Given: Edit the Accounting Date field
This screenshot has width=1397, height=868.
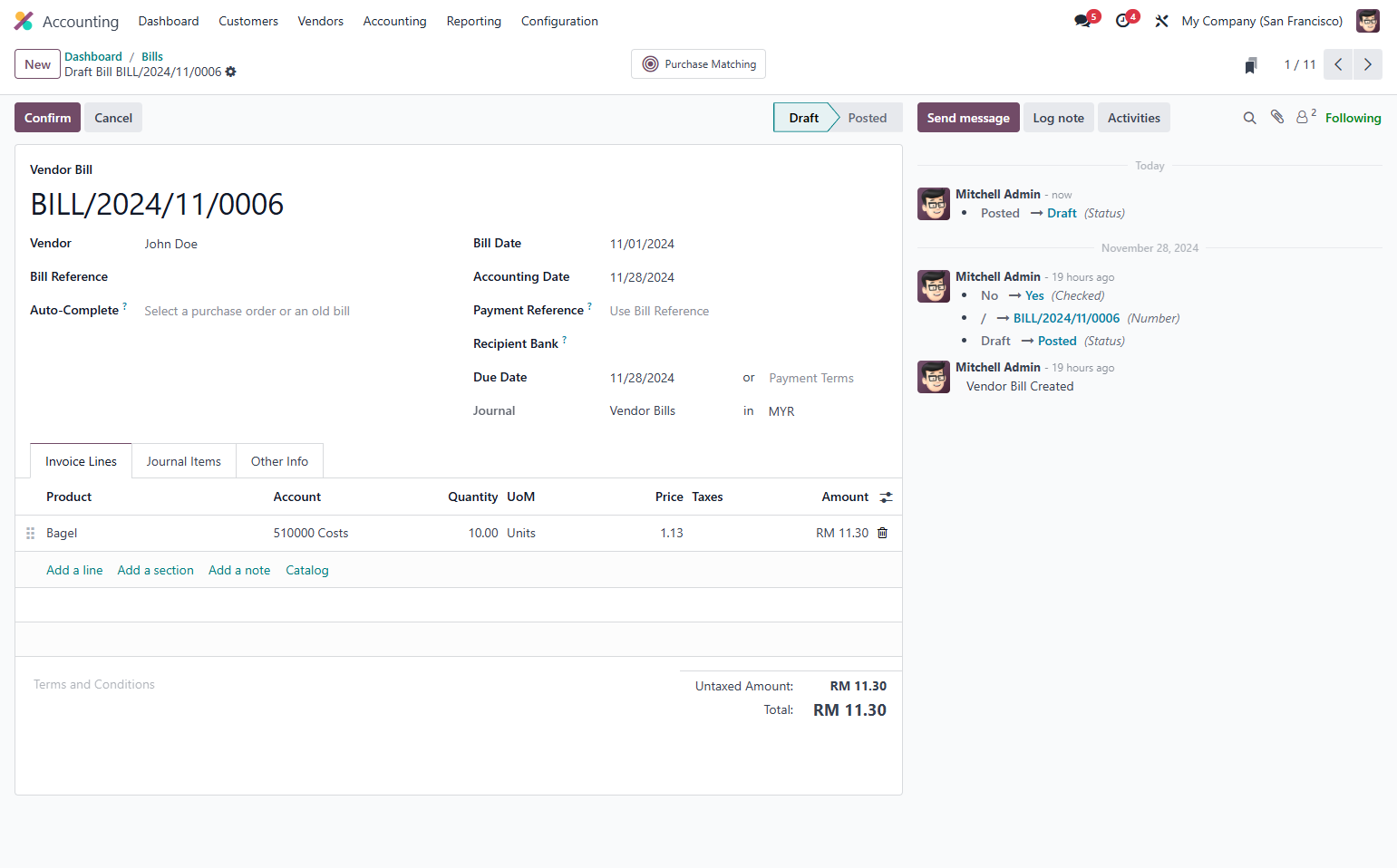Looking at the screenshot, I should click(x=748, y=277).
